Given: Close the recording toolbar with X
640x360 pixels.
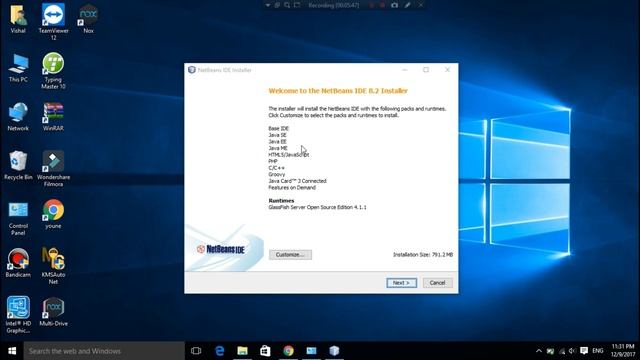Looking at the screenshot, I should pyautogui.click(x=421, y=5).
